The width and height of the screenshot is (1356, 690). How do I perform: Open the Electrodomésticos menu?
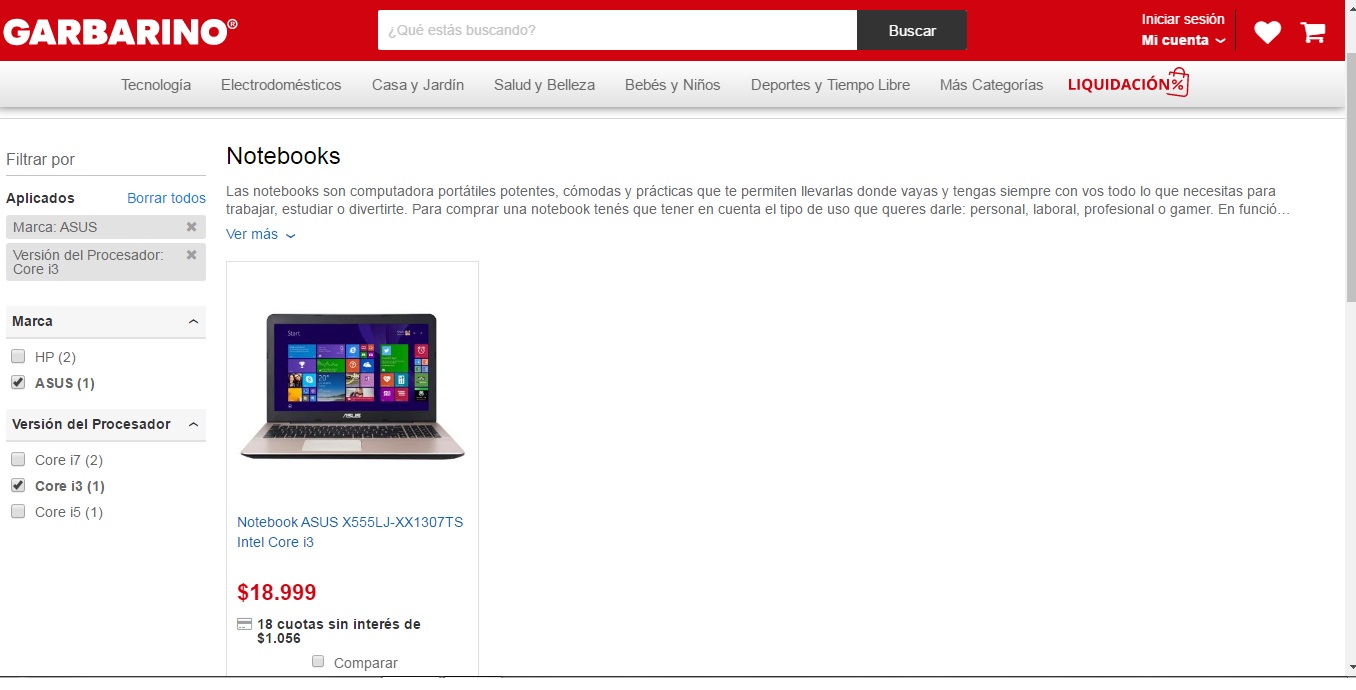(x=281, y=85)
